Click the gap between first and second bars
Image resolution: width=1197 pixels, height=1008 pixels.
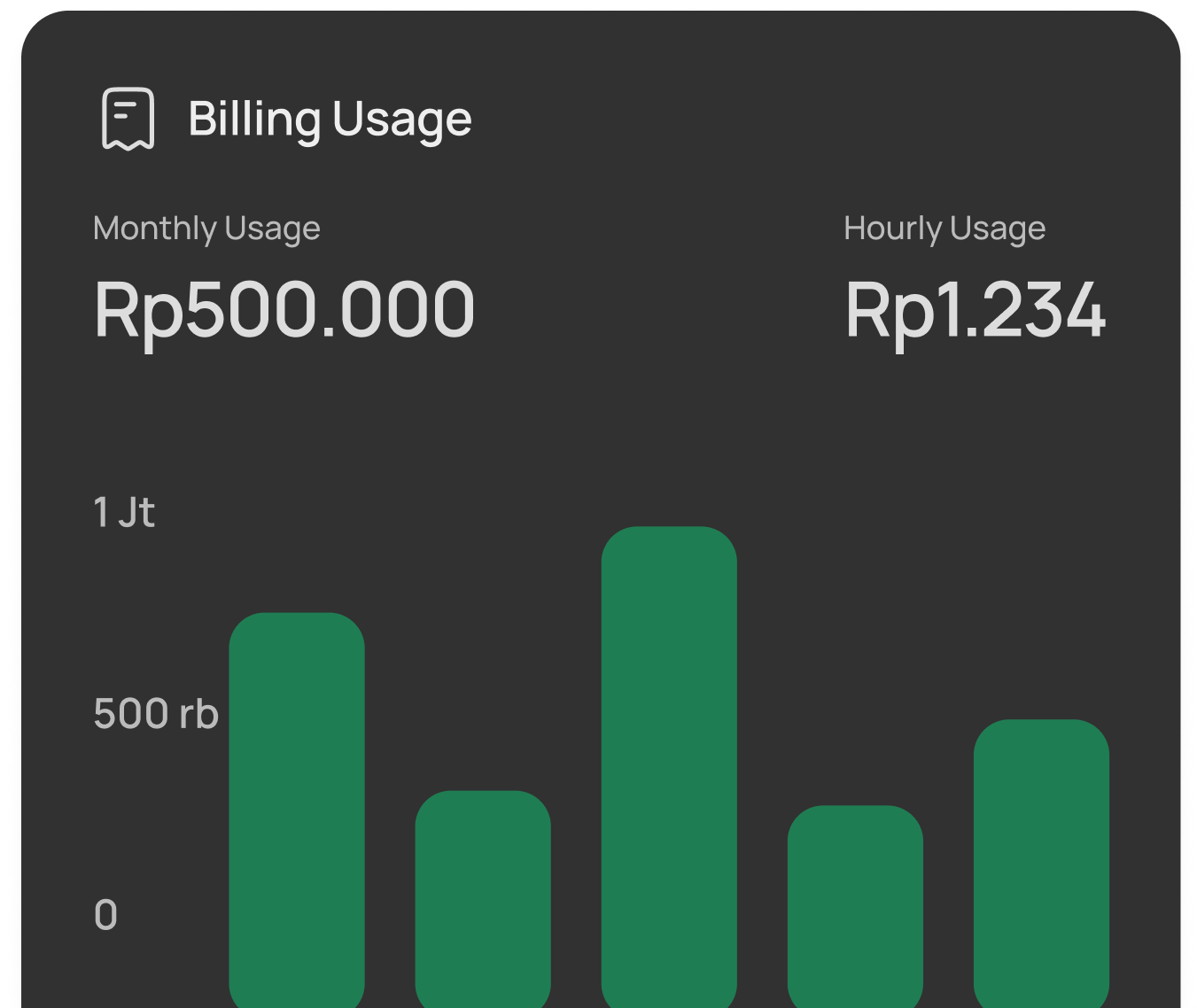390,841
